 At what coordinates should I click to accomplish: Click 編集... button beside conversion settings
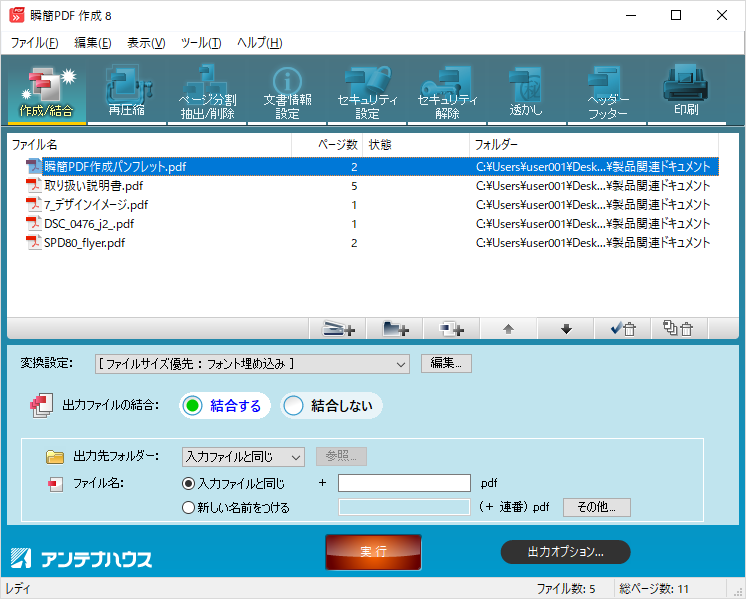tap(446, 363)
